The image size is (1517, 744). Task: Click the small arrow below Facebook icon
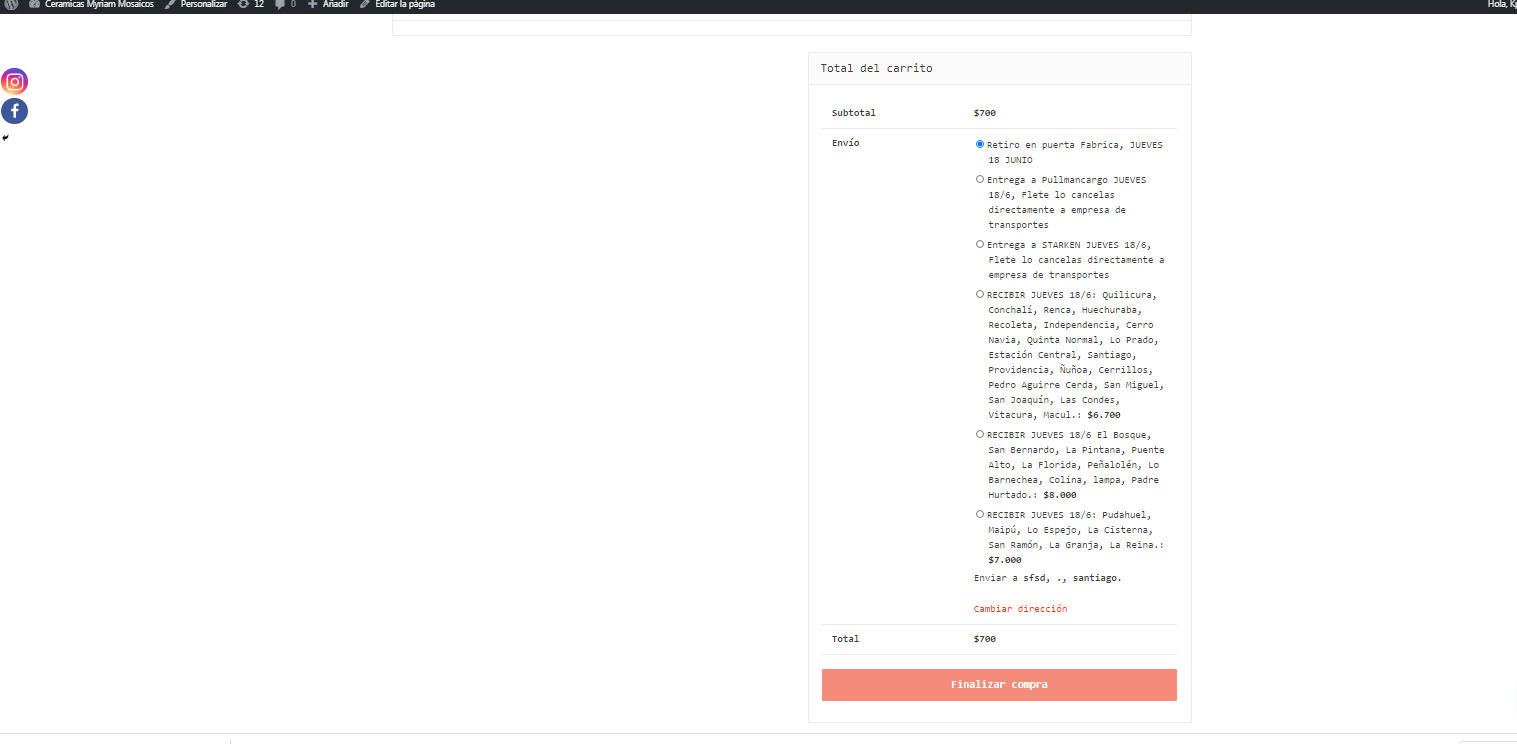[5, 138]
